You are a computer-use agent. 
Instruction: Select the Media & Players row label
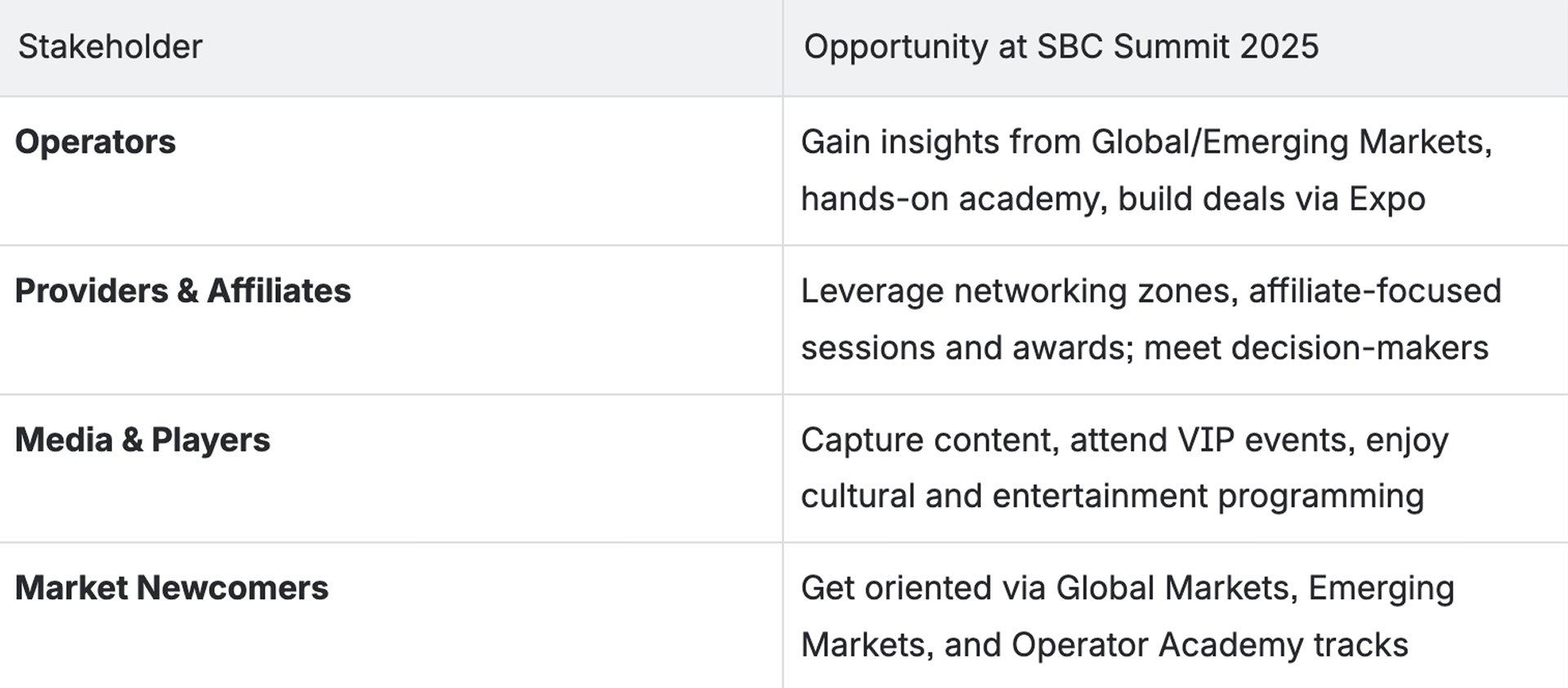(143, 440)
